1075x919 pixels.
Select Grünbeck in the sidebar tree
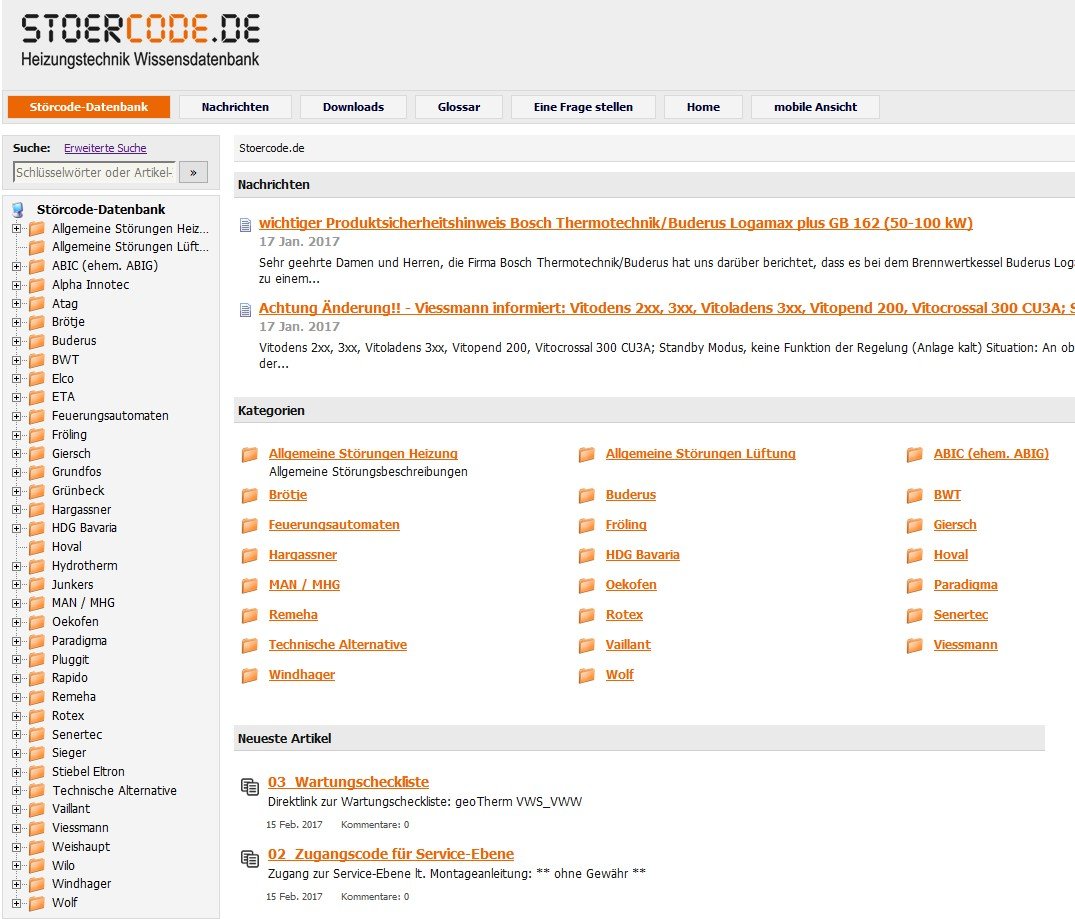pyautogui.click(x=78, y=490)
